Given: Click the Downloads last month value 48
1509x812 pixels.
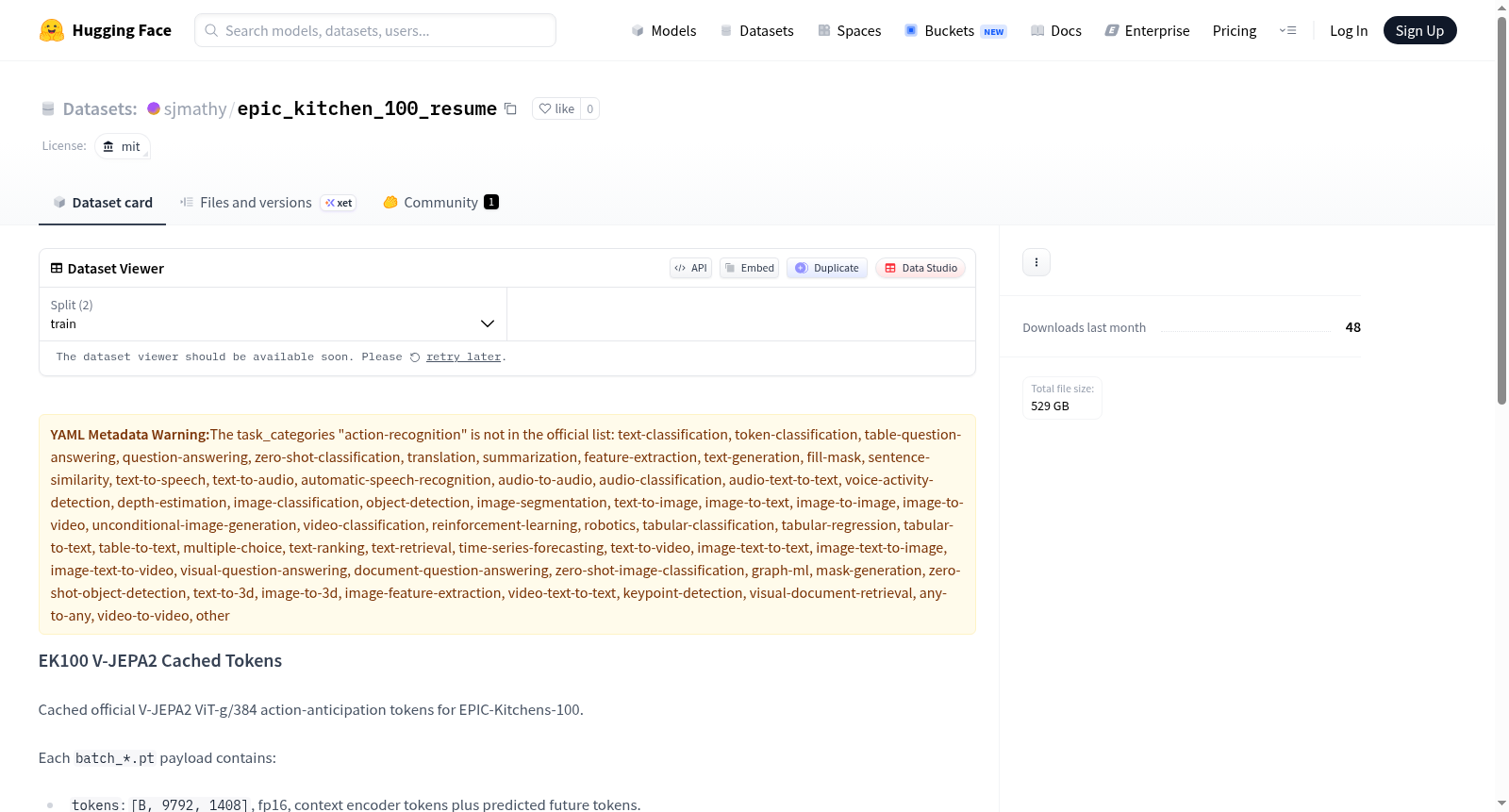Looking at the screenshot, I should point(1352,327).
